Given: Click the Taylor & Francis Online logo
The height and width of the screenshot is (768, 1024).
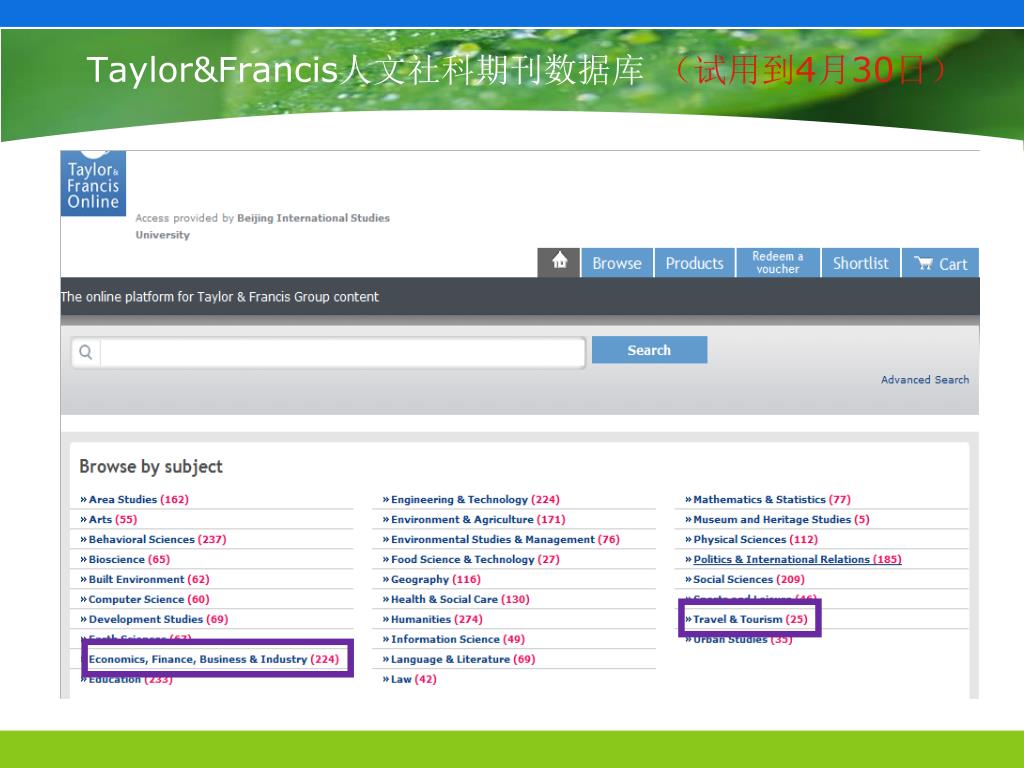Looking at the screenshot, I should pyautogui.click(x=93, y=184).
